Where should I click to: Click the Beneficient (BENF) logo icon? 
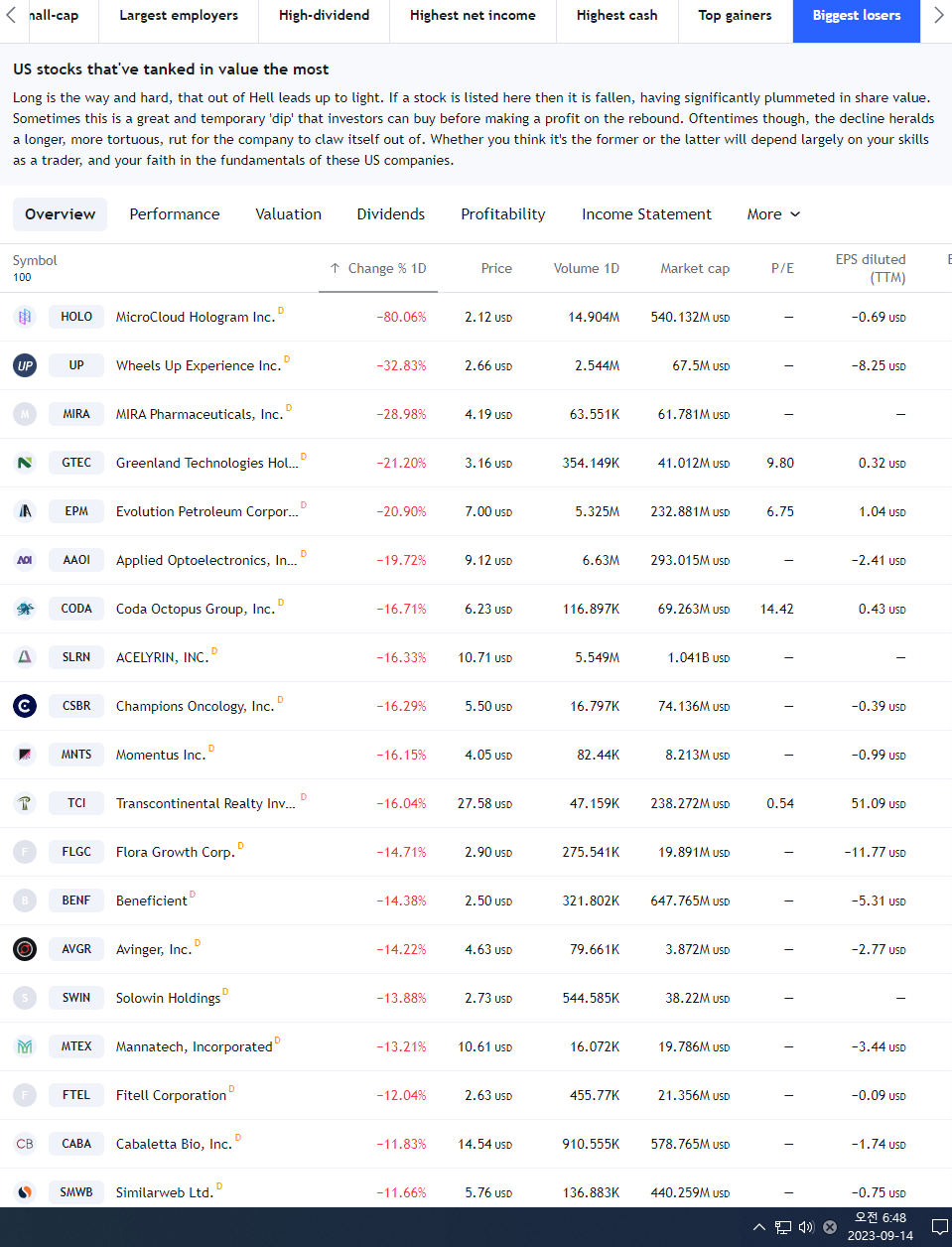pos(25,901)
